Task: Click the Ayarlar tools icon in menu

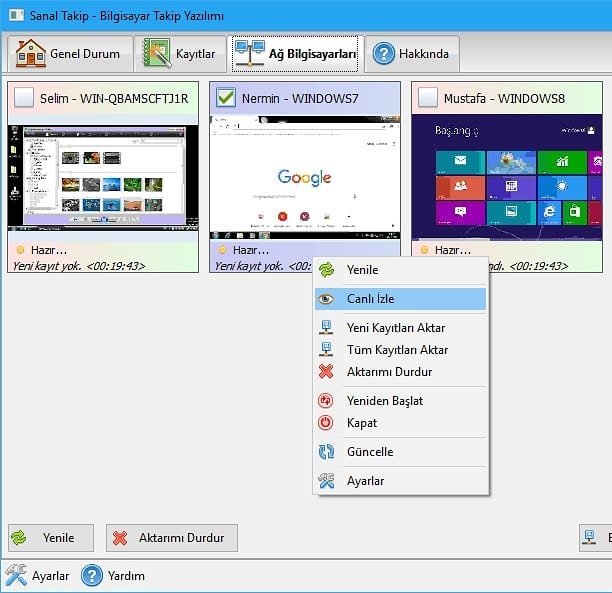Action: pos(326,481)
